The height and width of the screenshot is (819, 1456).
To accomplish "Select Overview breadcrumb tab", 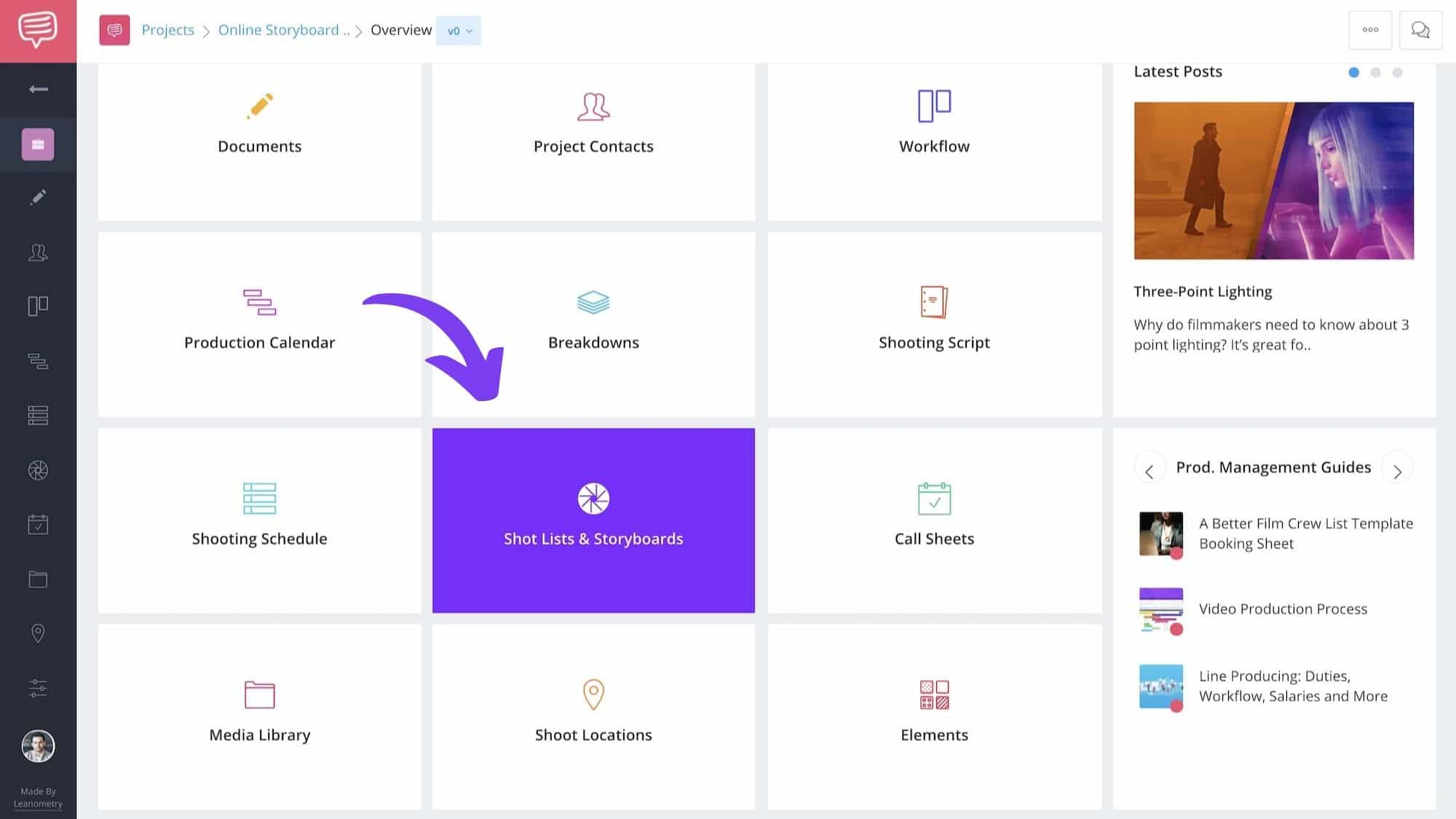I will tap(401, 30).
